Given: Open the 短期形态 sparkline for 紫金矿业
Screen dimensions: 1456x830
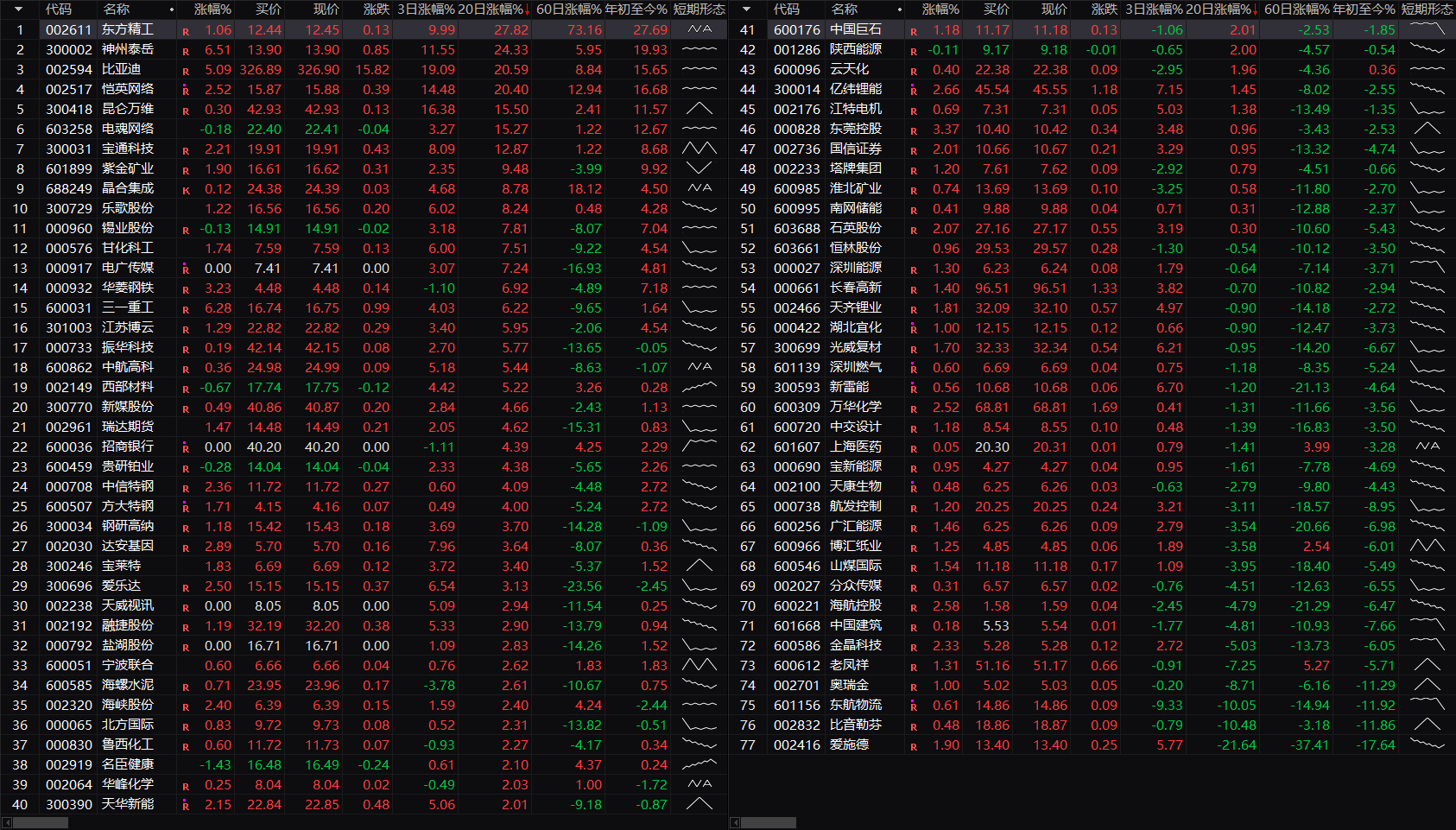Looking at the screenshot, I should [x=700, y=168].
